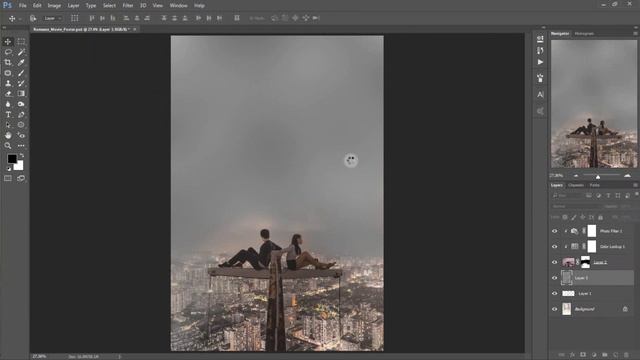Viewport: 640px width, 360px height.
Task: Select the Eraser tool
Action: 8,94
